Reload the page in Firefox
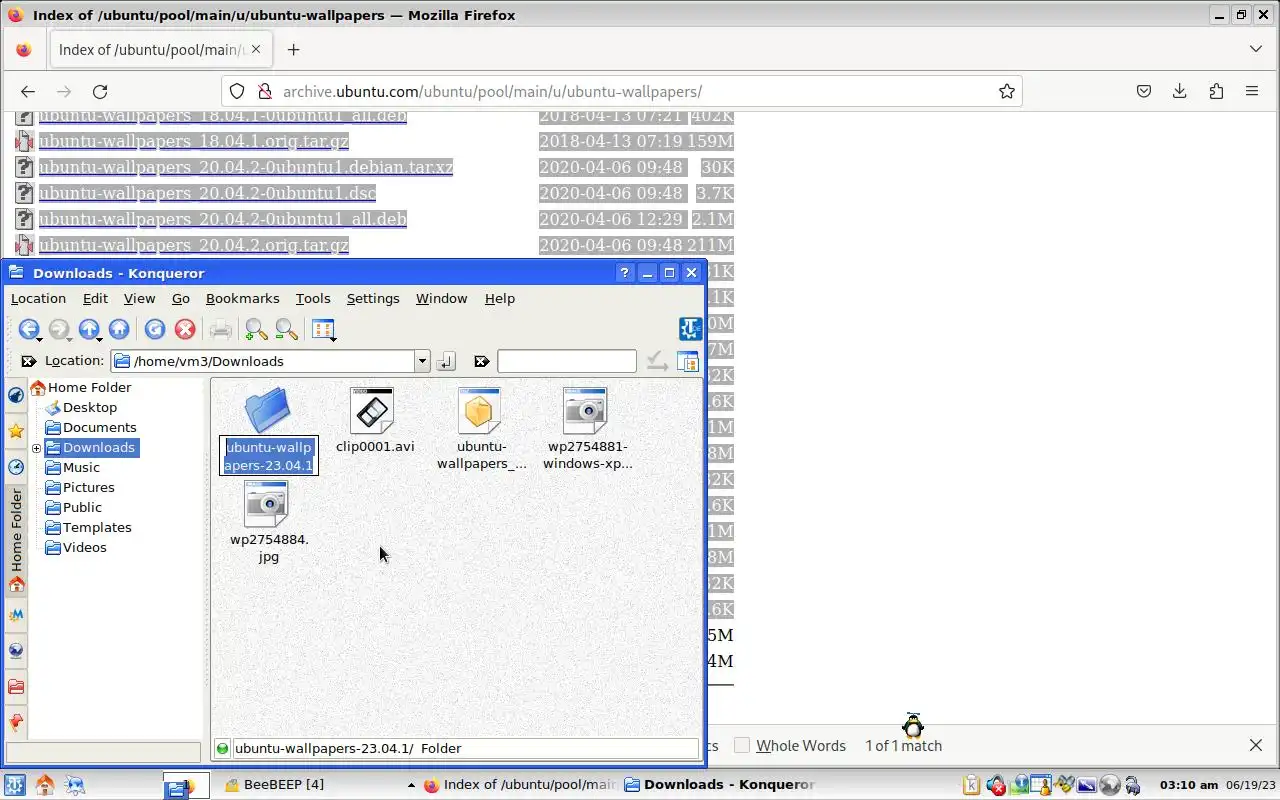1280x800 pixels. click(x=100, y=91)
